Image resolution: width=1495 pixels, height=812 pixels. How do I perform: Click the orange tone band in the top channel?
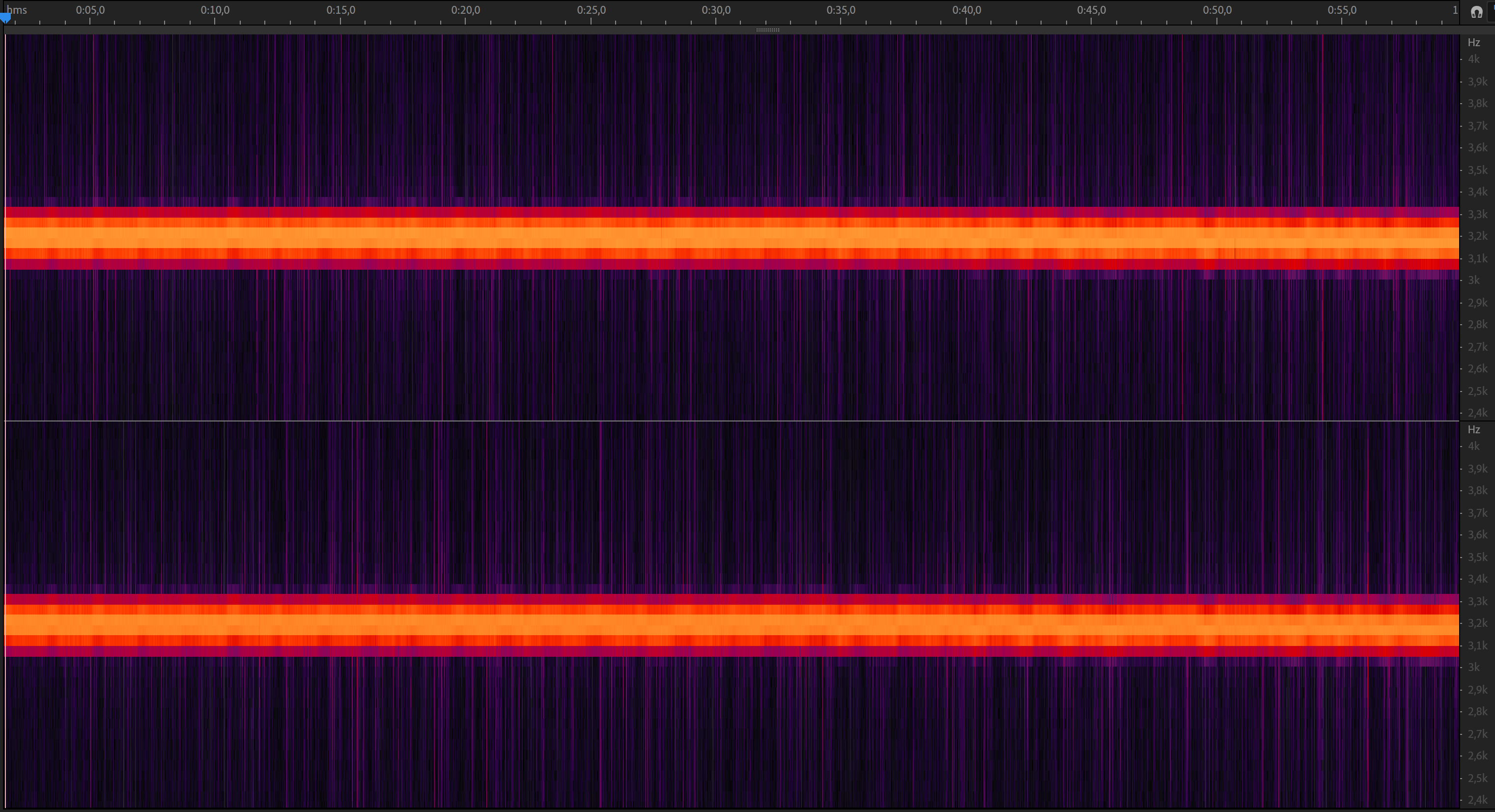(x=731, y=237)
